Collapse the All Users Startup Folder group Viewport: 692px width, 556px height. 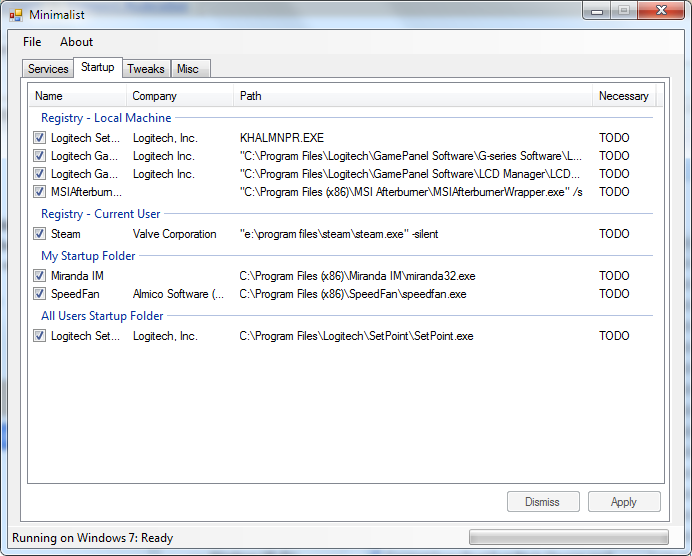tap(102, 316)
